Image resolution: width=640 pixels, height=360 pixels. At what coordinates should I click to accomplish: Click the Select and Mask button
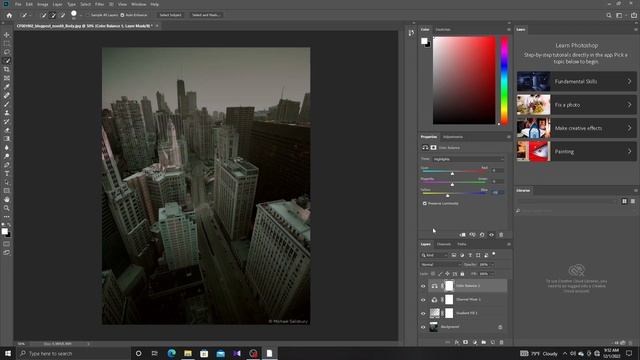coord(206,15)
